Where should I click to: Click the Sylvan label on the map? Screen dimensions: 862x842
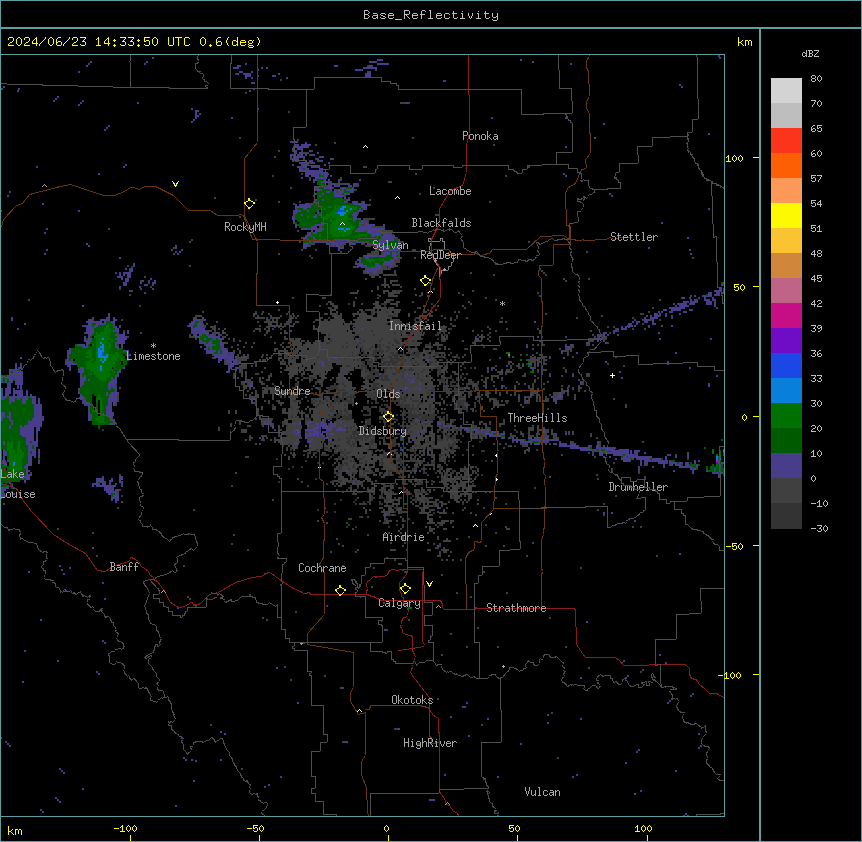(x=390, y=245)
